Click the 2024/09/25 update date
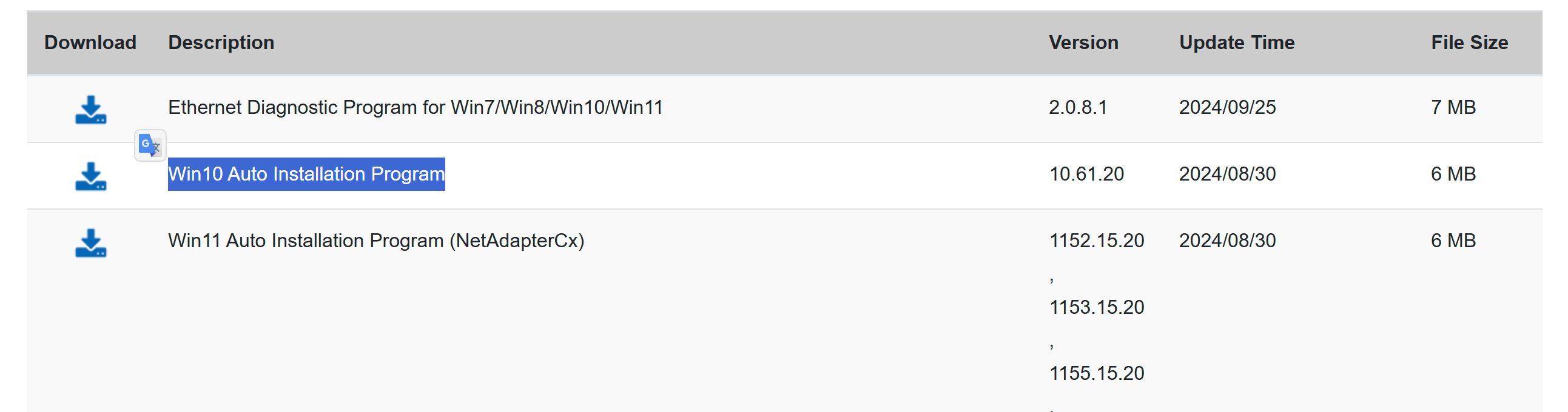This screenshot has height=412, width=1568. coord(1227,108)
